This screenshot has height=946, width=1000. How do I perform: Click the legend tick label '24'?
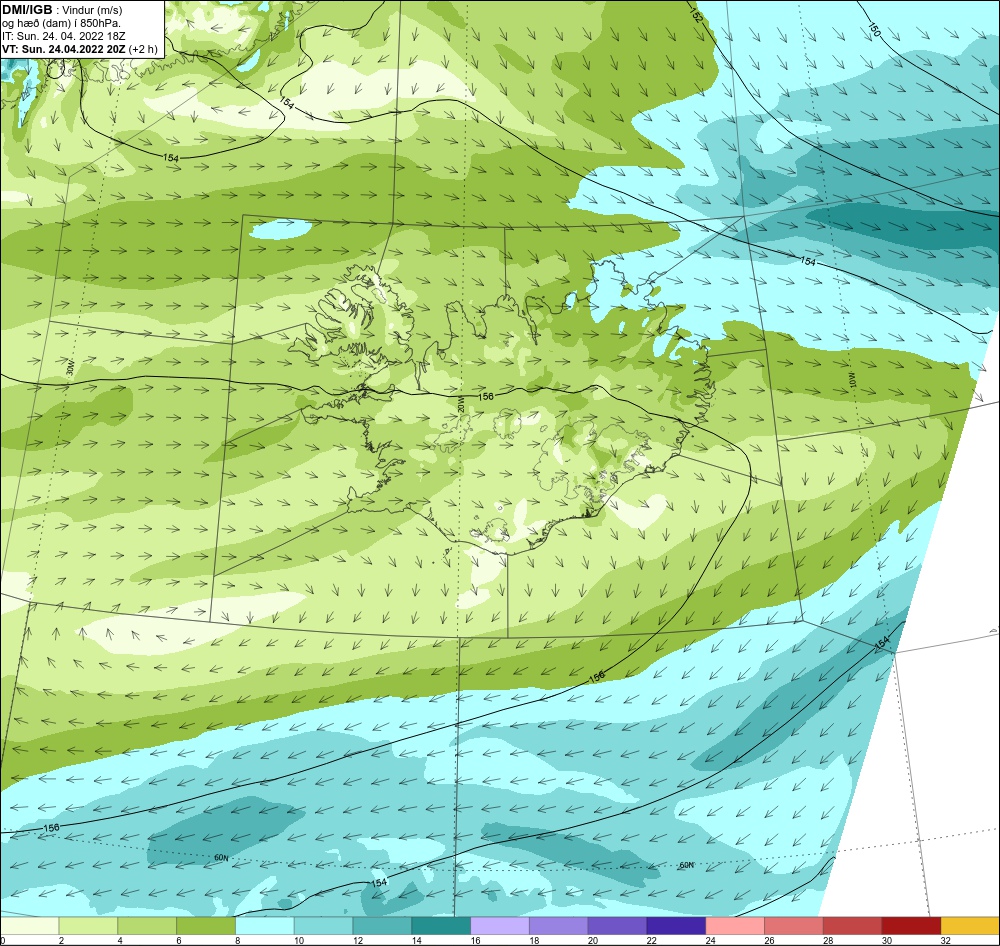tap(710, 940)
